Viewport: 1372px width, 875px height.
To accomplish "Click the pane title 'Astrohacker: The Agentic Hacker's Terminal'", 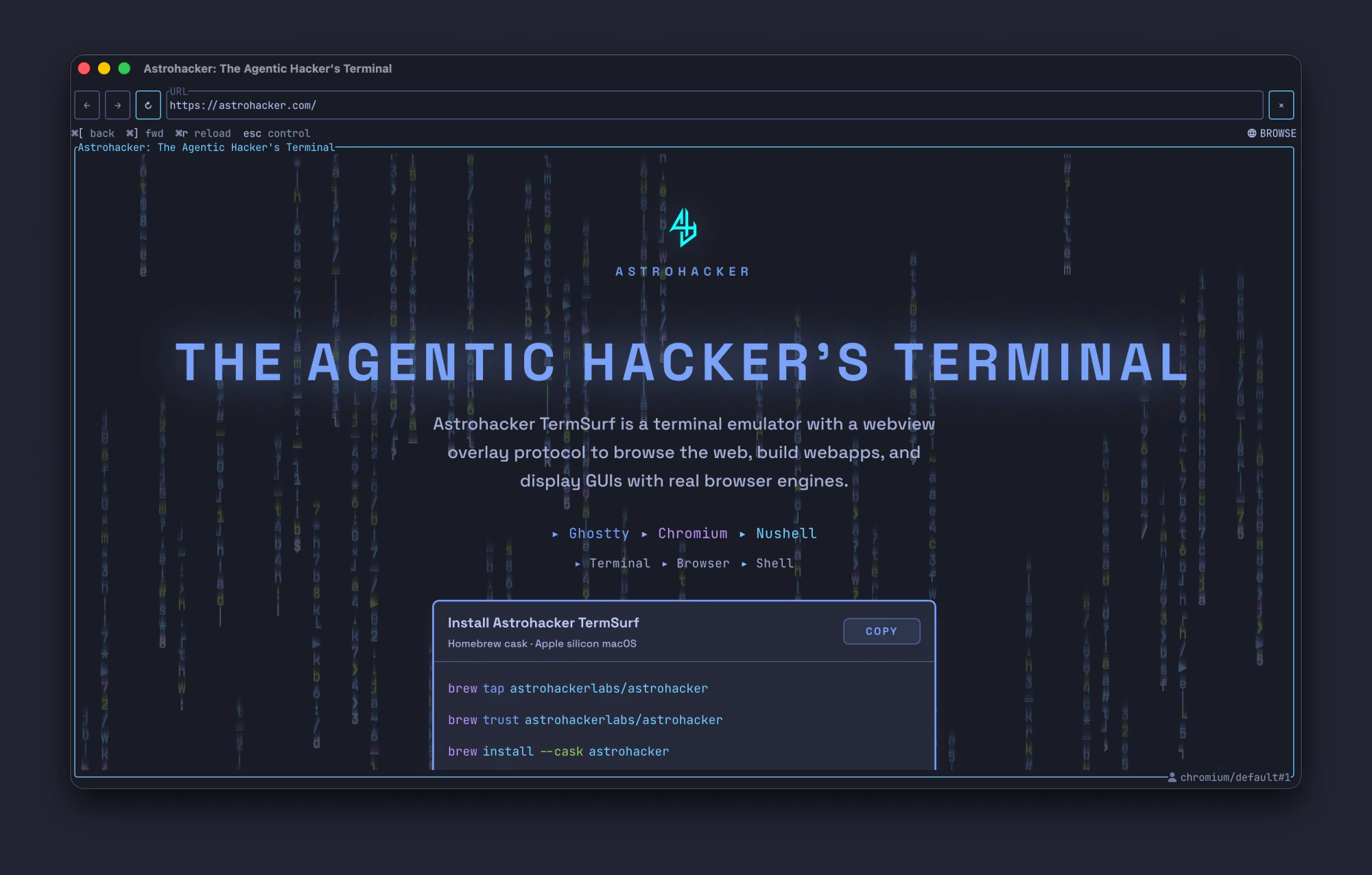I will point(206,147).
